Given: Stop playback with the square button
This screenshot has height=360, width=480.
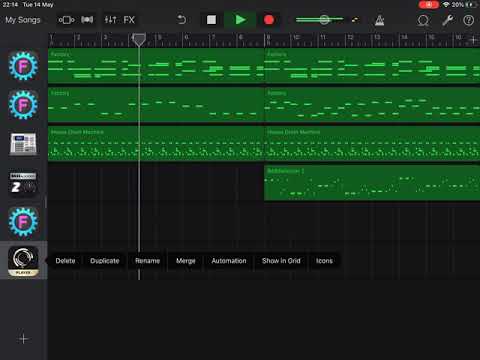Looking at the screenshot, I should [x=211, y=20].
